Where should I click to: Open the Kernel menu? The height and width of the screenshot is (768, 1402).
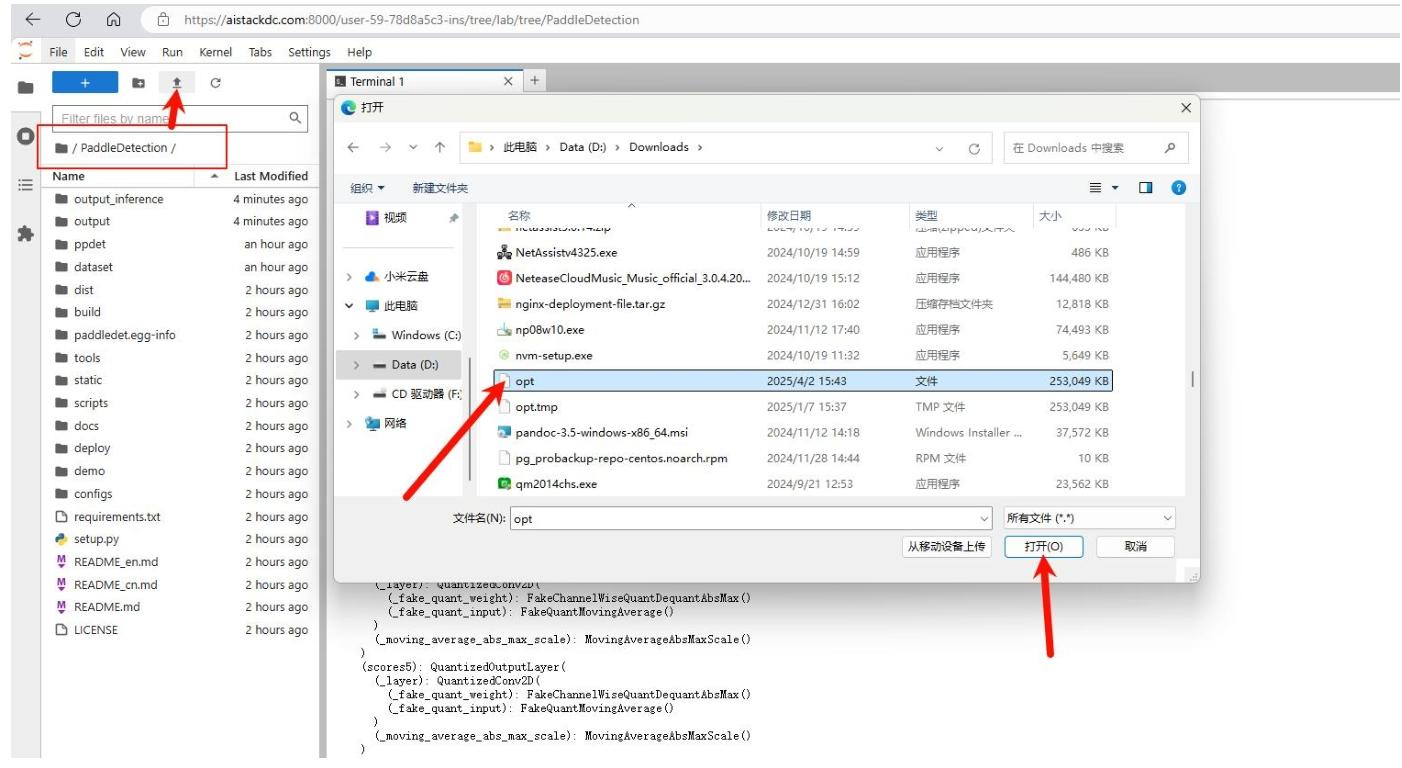[x=215, y=52]
